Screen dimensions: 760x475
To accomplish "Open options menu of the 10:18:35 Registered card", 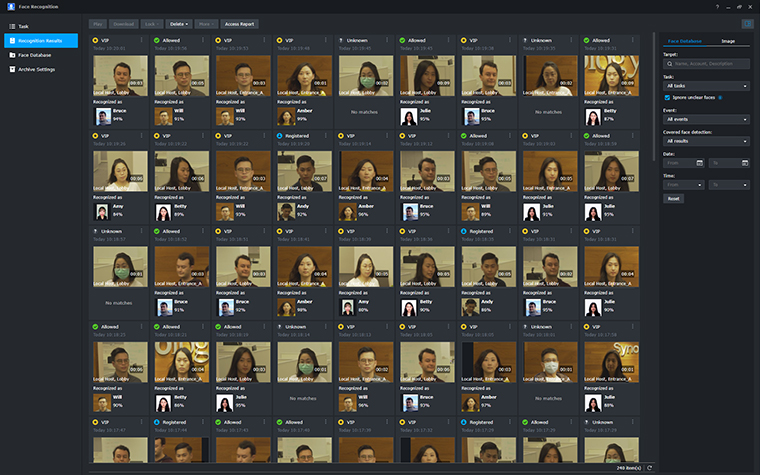I will pyautogui.click(x=510, y=231).
